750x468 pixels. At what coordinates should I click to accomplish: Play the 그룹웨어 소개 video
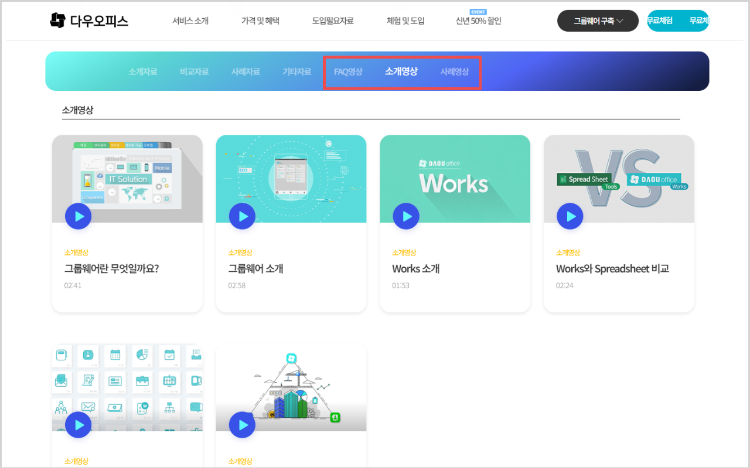pyautogui.click(x=242, y=216)
